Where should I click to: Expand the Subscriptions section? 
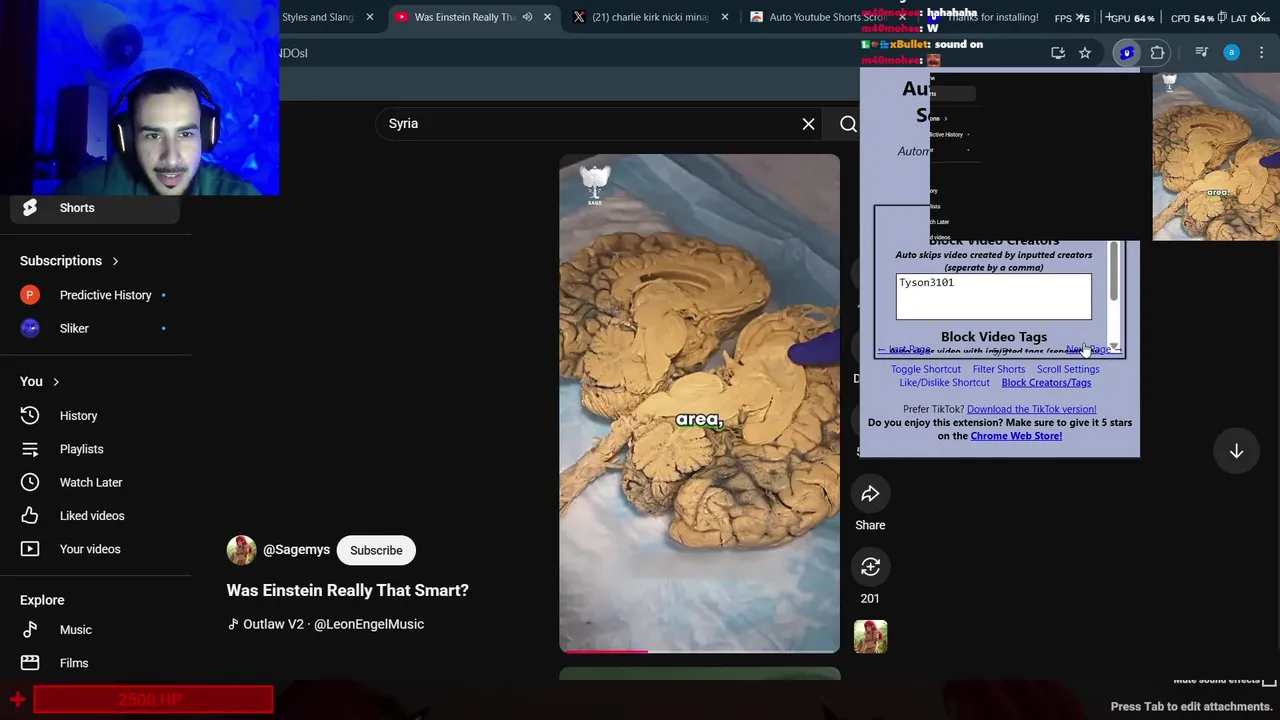[69, 261]
